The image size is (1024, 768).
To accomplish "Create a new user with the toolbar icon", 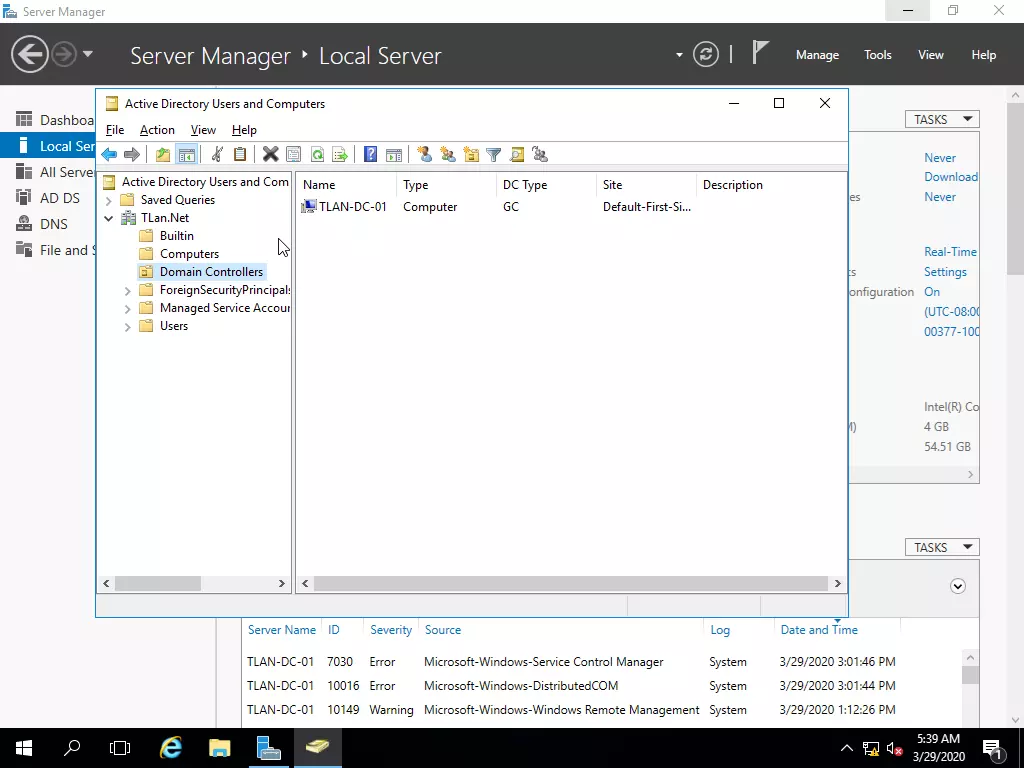I will [x=424, y=155].
